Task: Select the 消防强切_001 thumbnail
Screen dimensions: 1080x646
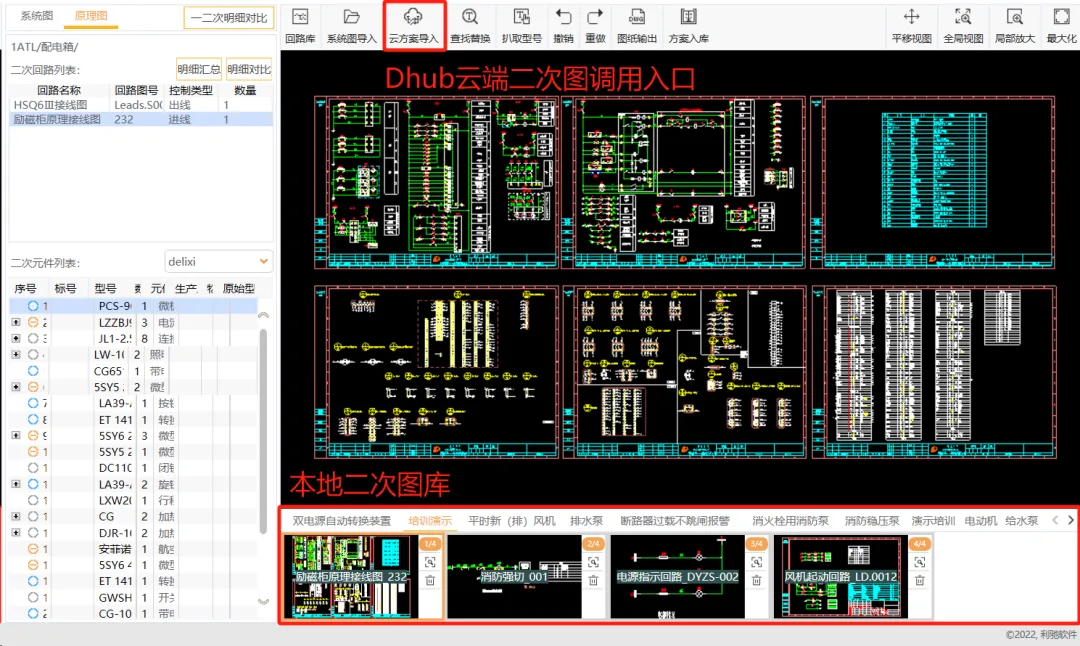Action: (x=515, y=576)
